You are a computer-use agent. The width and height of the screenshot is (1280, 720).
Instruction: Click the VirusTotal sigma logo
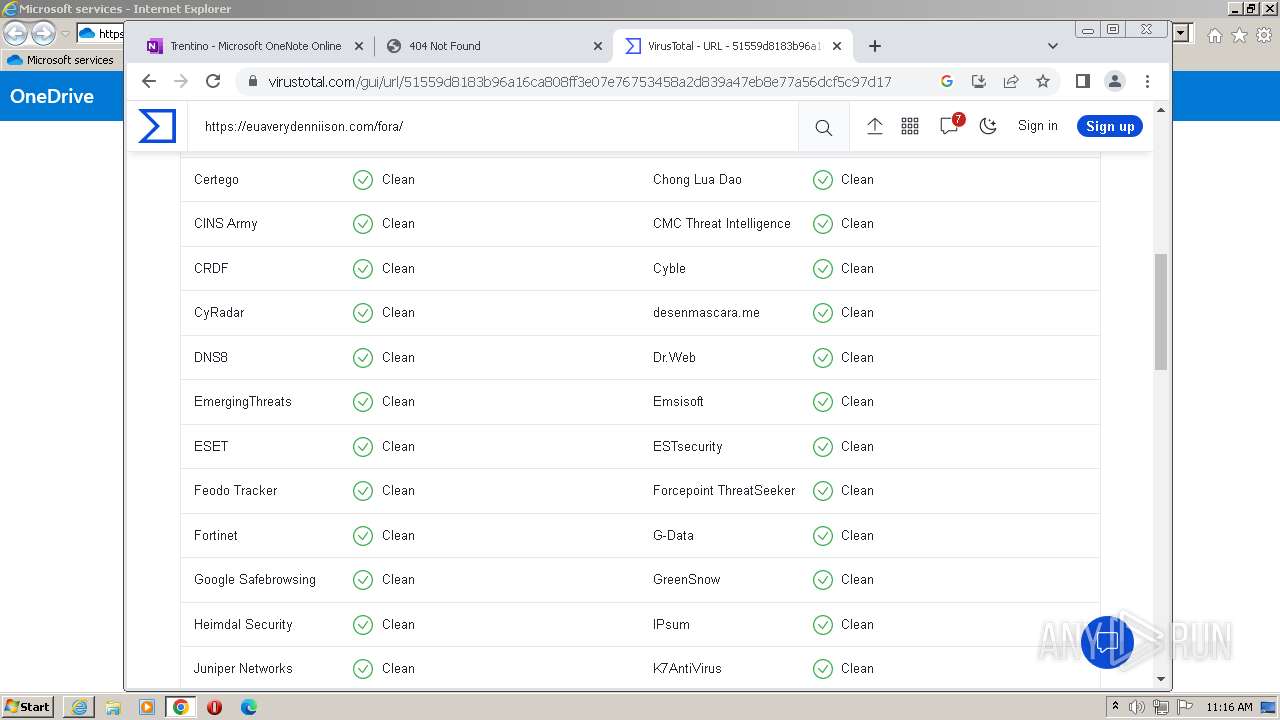click(x=157, y=126)
